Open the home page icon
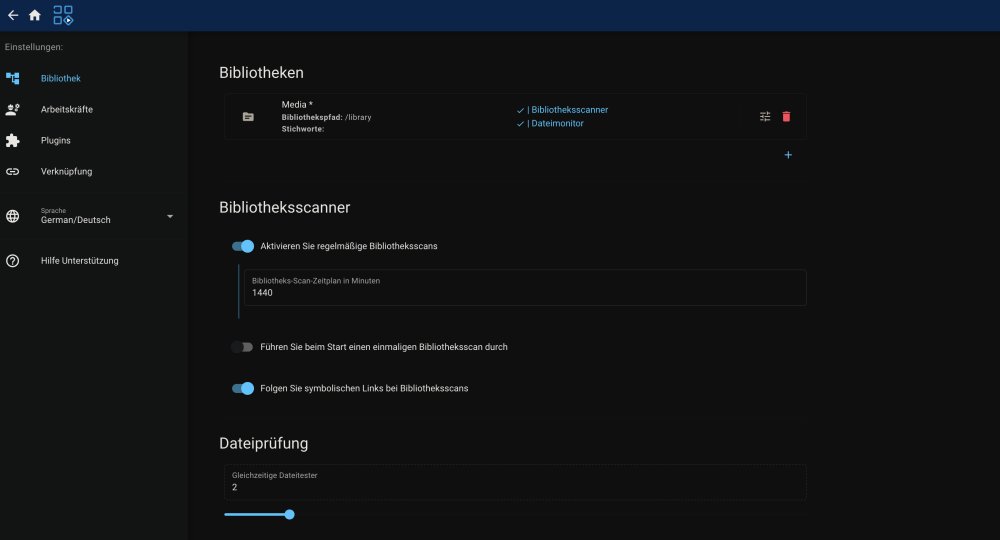The width and height of the screenshot is (1000, 540). coord(34,15)
